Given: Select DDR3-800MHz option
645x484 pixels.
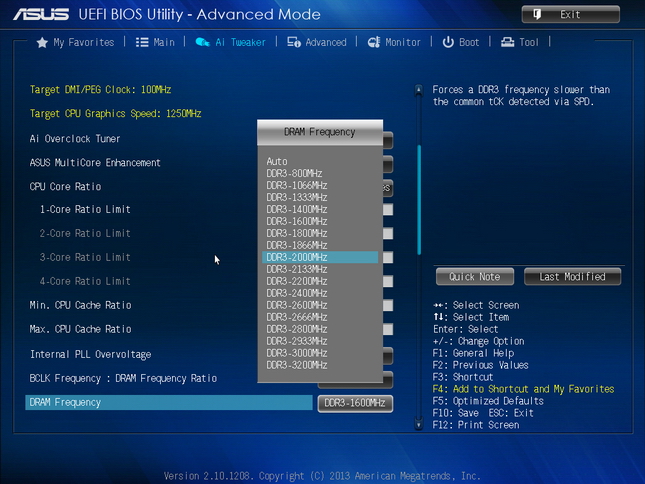Looking at the screenshot, I should click(294, 174).
